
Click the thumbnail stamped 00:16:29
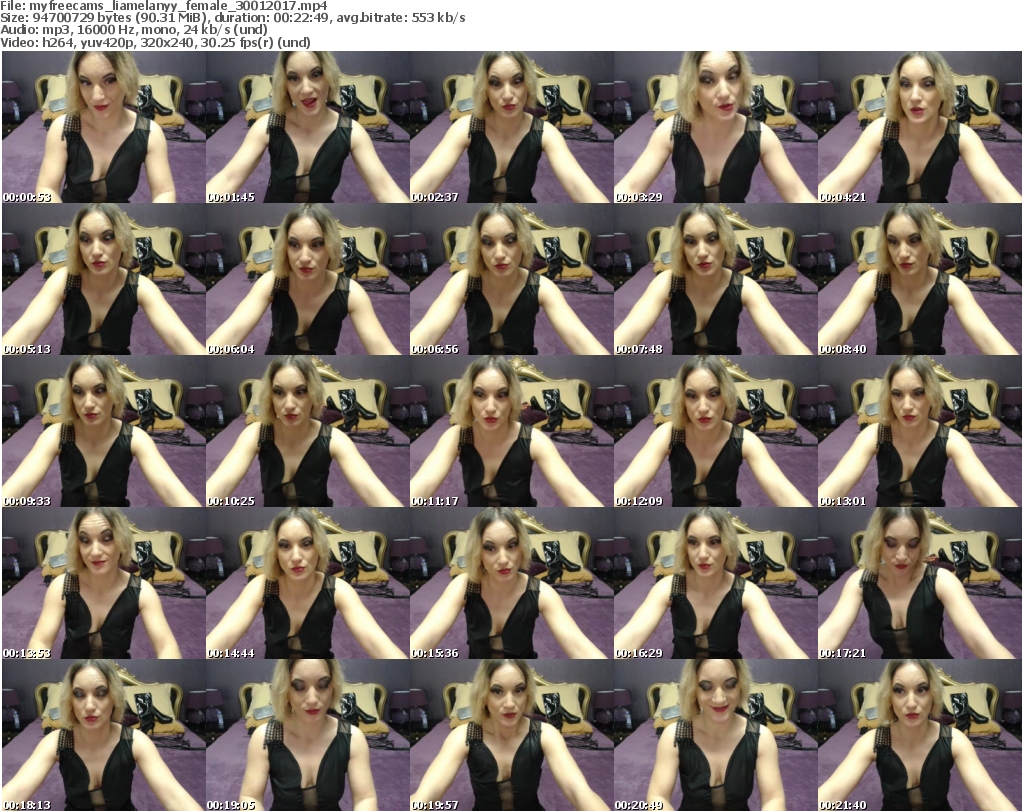(x=716, y=584)
